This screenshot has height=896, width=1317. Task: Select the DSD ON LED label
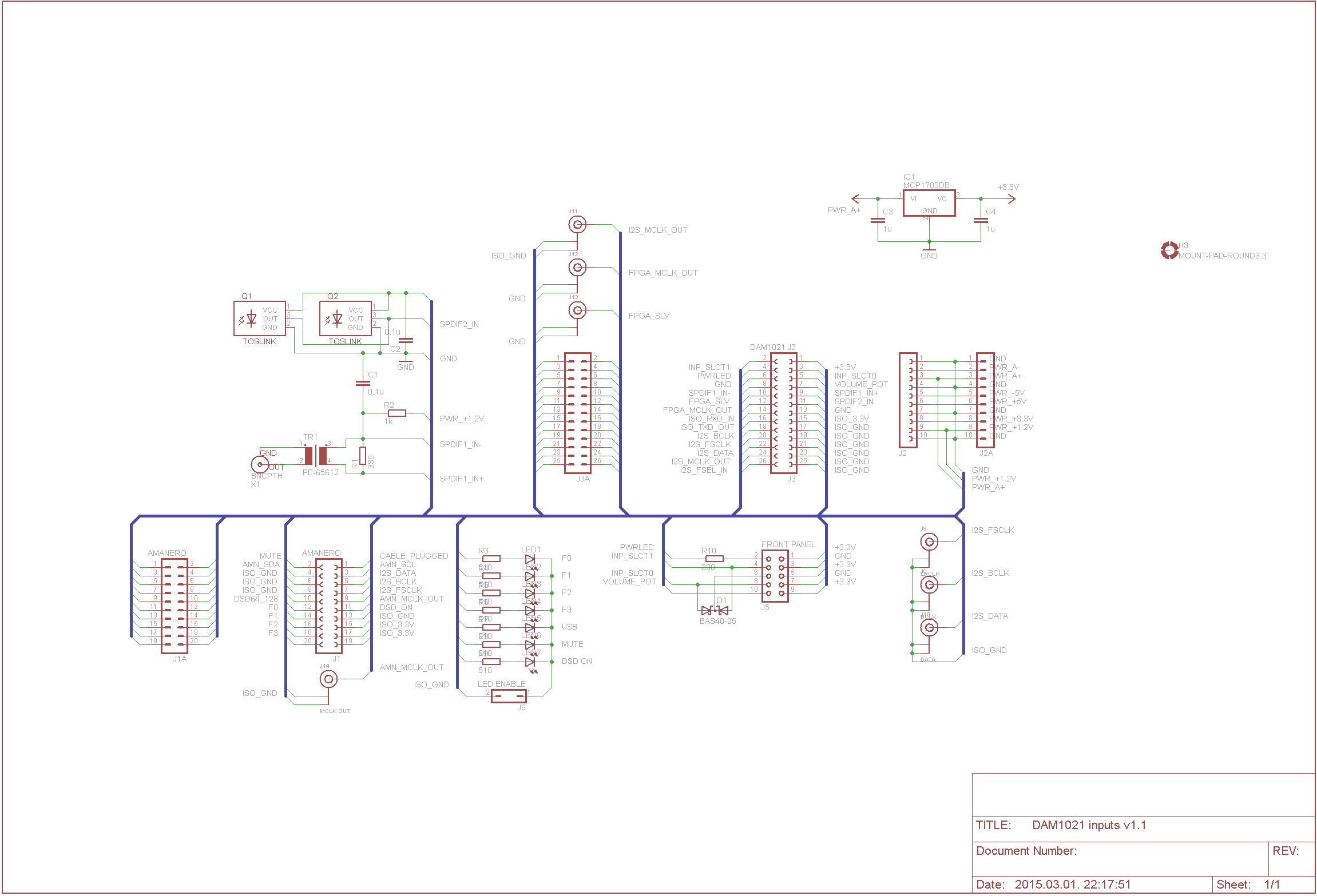pyautogui.click(x=576, y=661)
